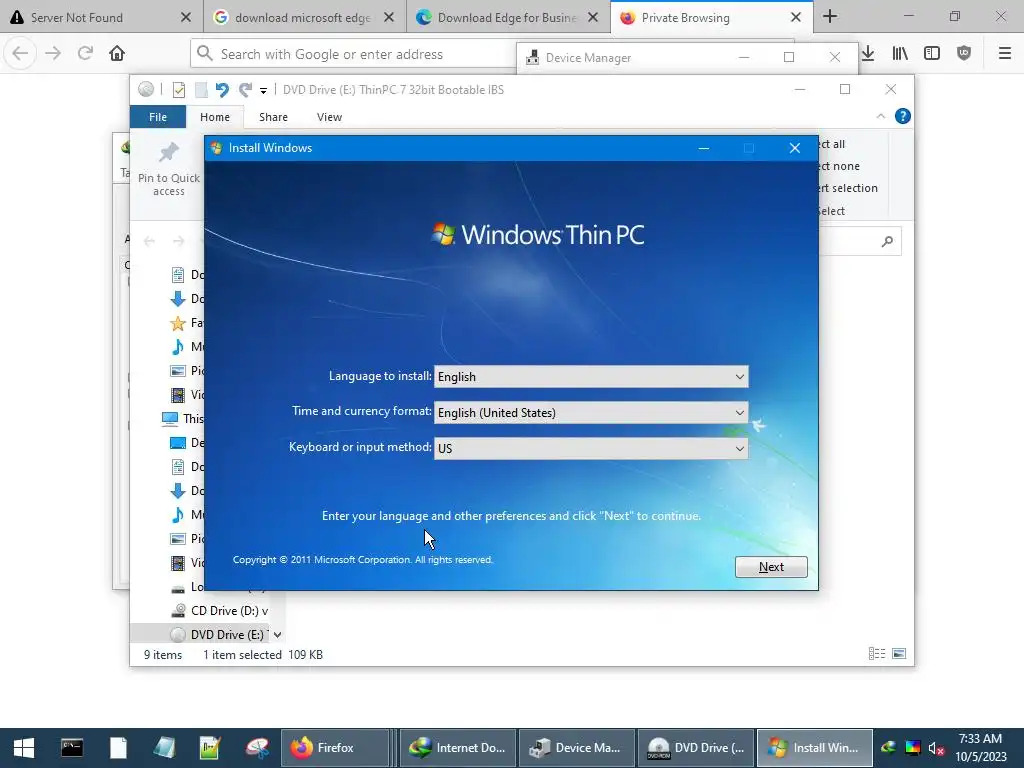Toggle Firefox sidebar icon
Image resolution: width=1024 pixels, height=768 pixels.
[x=932, y=54]
